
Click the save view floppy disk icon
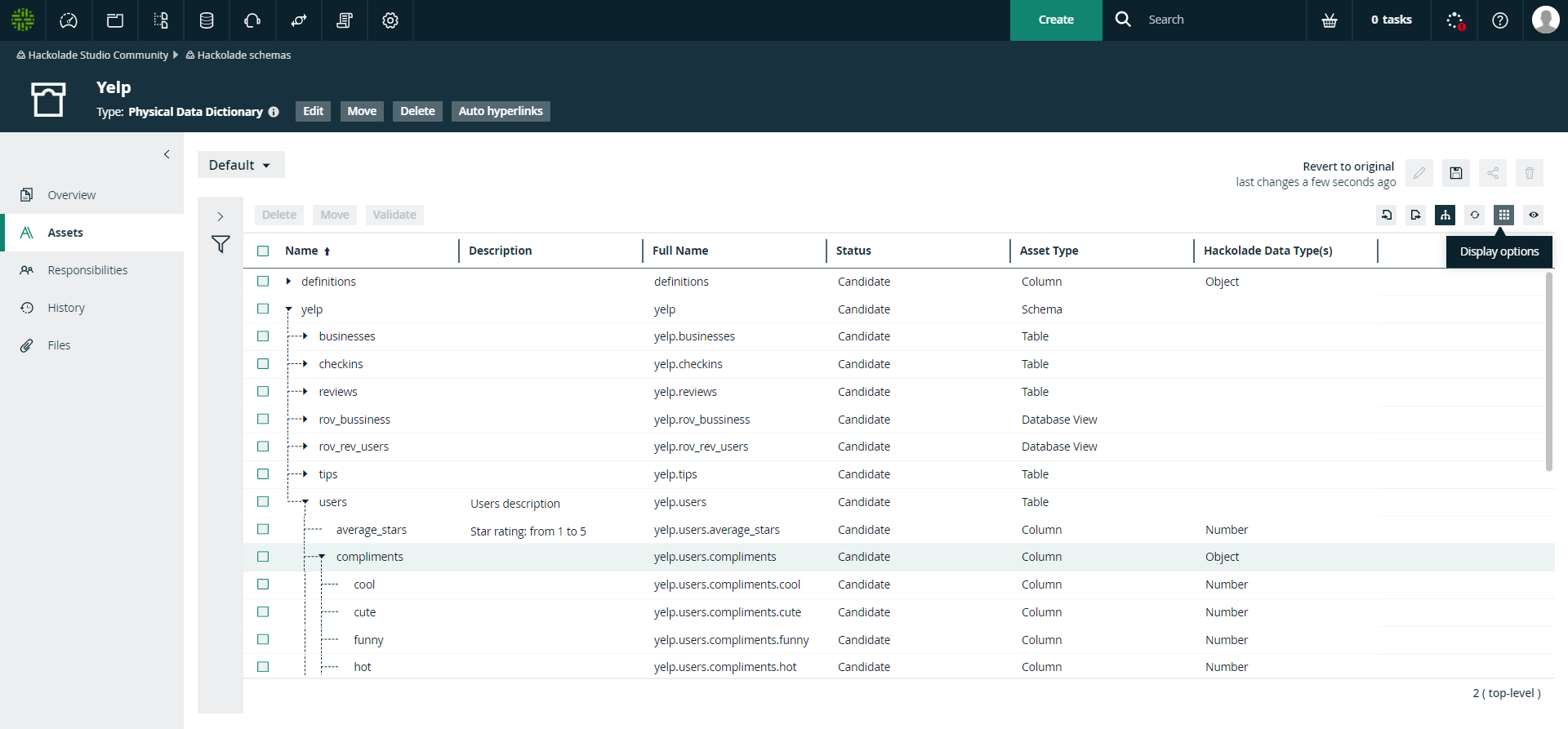tap(1456, 173)
